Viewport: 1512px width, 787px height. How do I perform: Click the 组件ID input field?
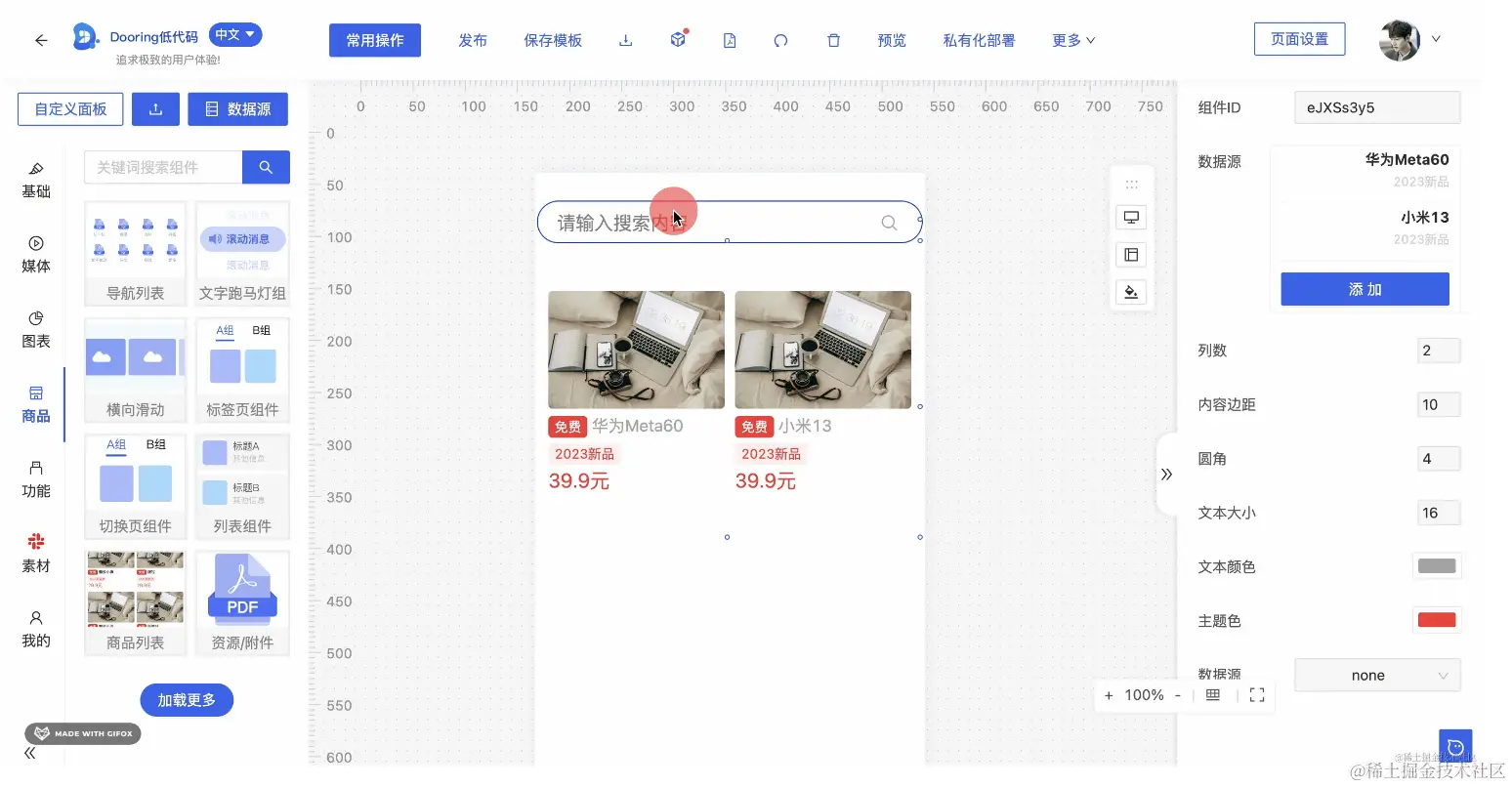(x=1377, y=107)
